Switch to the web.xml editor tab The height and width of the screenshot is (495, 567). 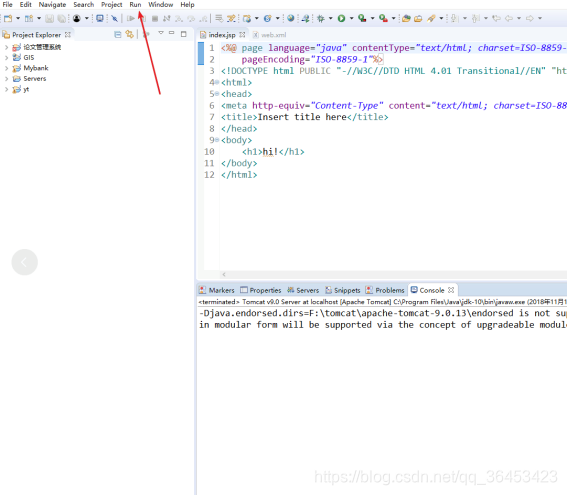click(x=269, y=35)
